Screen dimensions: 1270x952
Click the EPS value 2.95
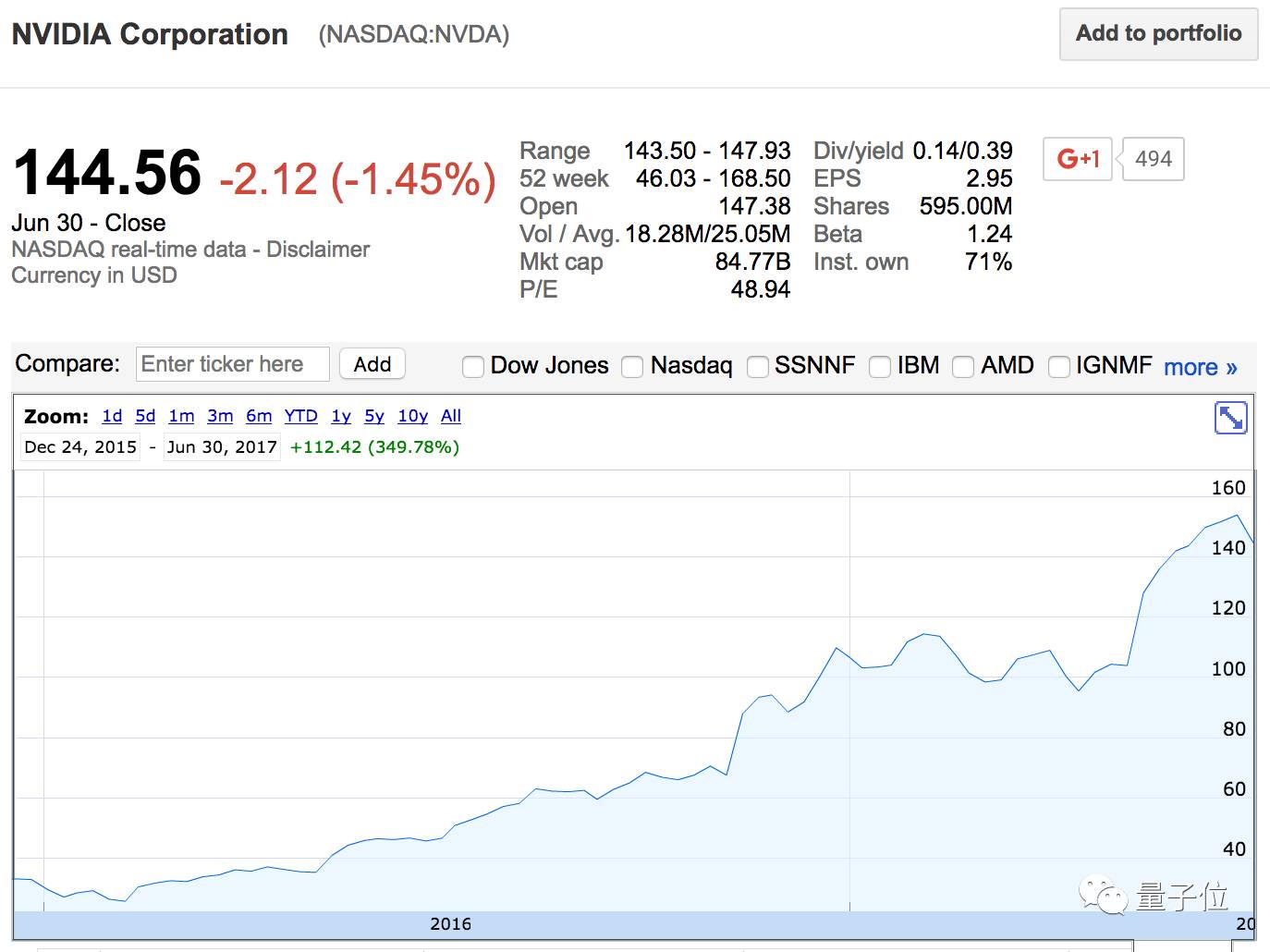[989, 178]
